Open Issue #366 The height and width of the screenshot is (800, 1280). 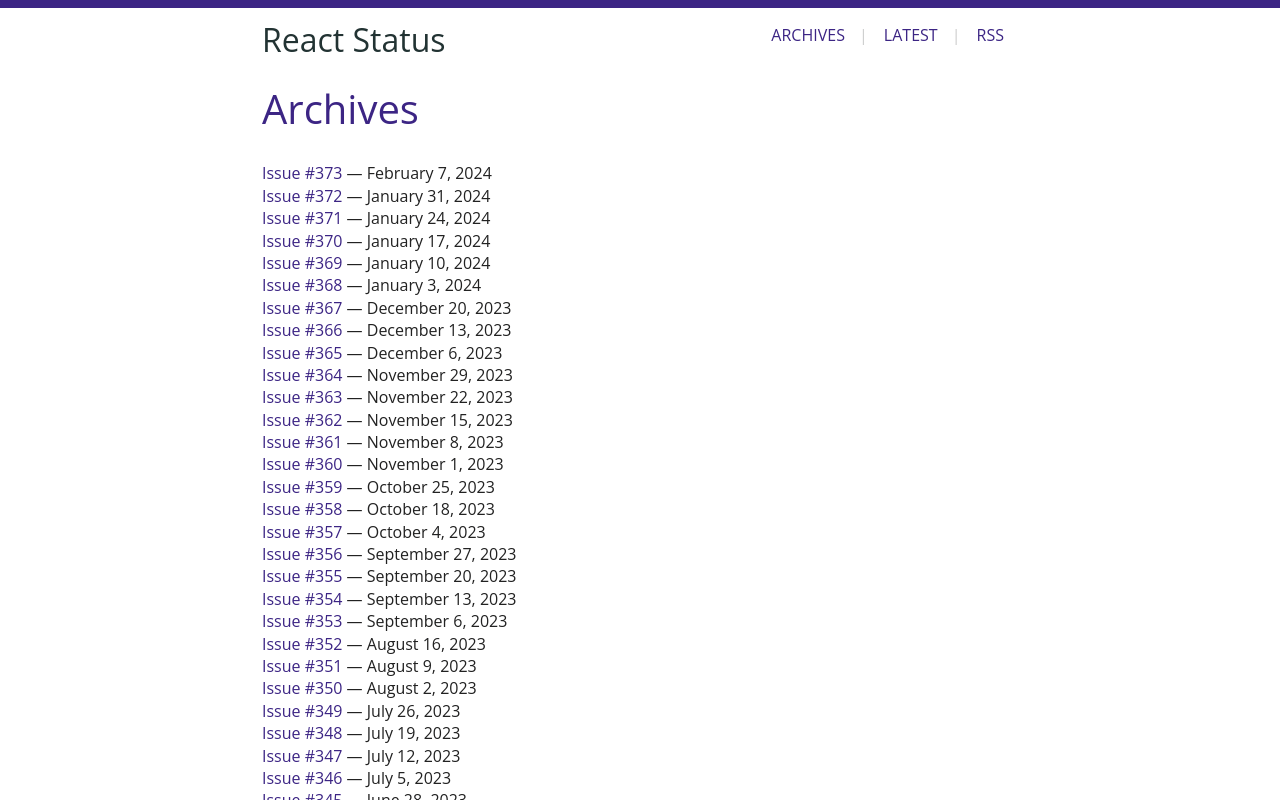pos(302,330)
